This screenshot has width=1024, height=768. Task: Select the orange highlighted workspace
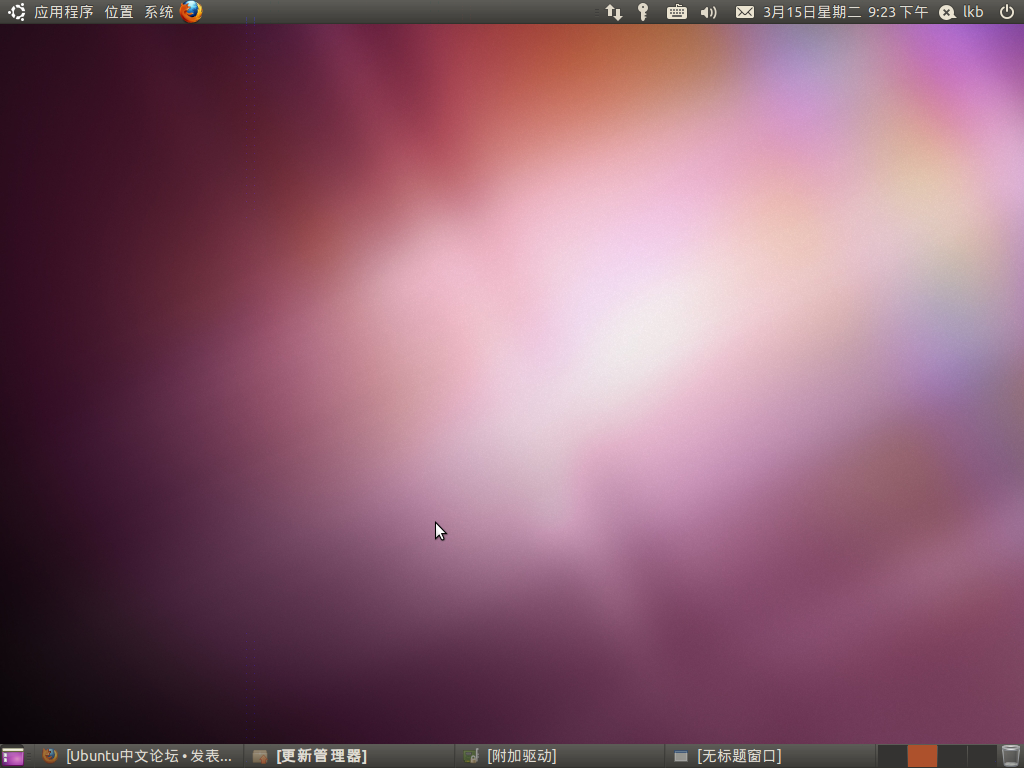pyautogui.click(x=922, y=756)
